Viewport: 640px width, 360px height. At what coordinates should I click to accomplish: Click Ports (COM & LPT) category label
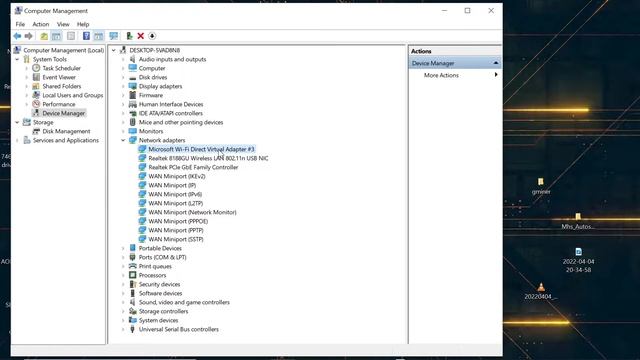(x=162, y=257)
